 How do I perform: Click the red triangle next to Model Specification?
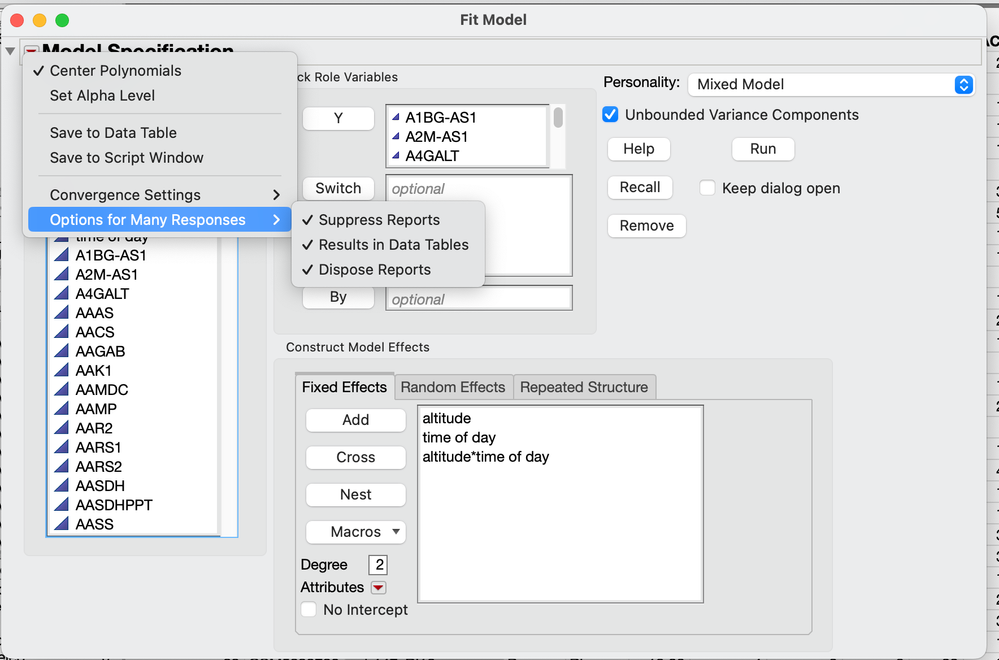point(31,51)
